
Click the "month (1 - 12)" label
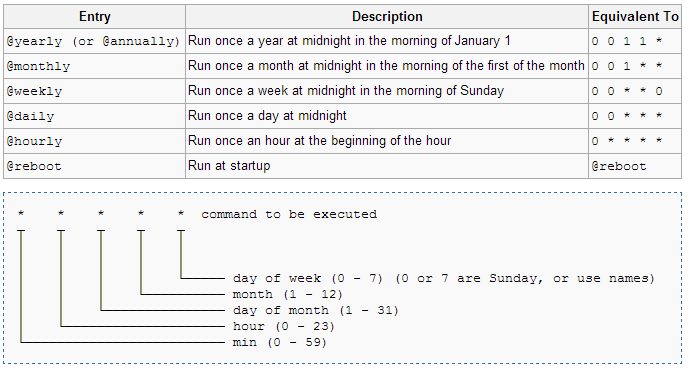click(x=287, y=294)
